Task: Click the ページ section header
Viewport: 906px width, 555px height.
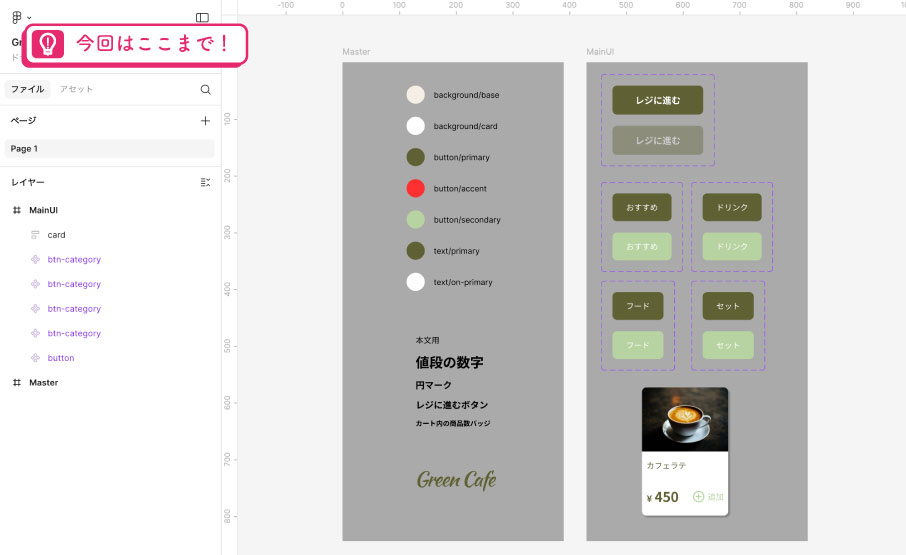Action: [x=24, y=120]
